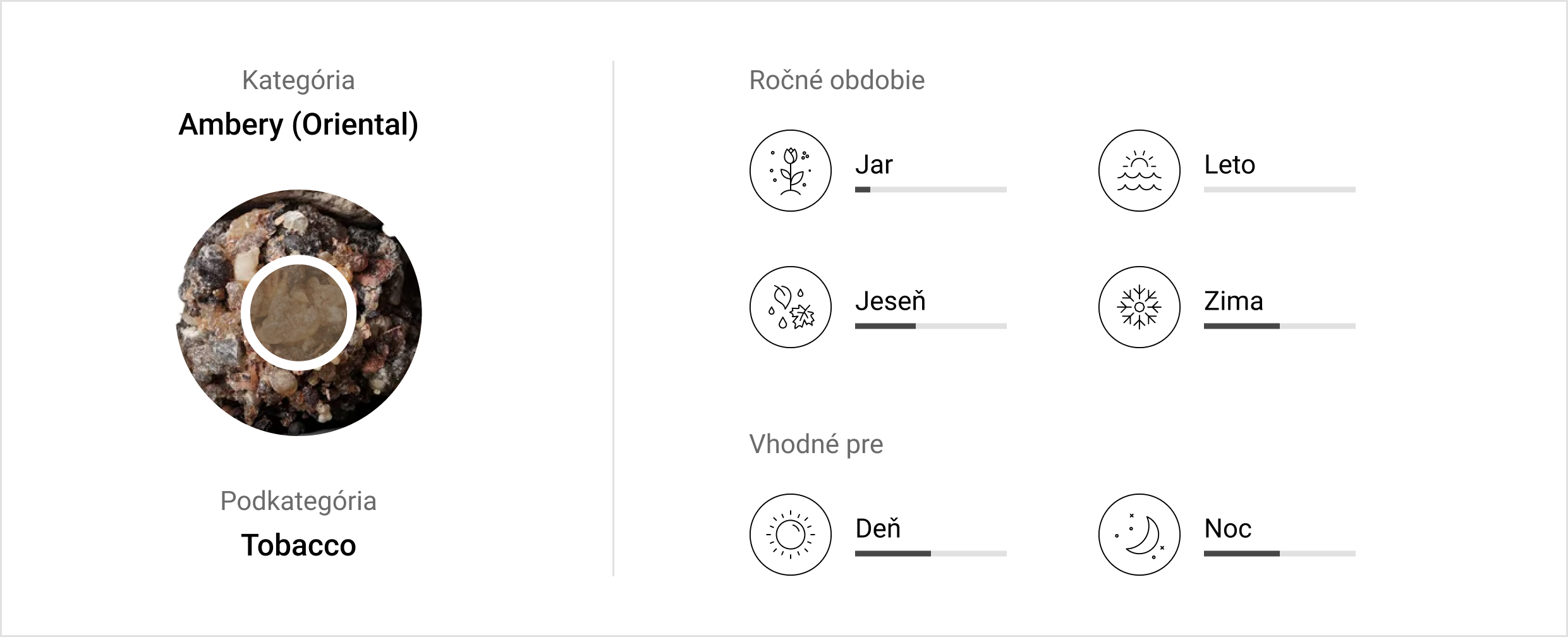Click the Zima rating bar
This screenshot has width=1568, height=637.
pos(1279,326)
